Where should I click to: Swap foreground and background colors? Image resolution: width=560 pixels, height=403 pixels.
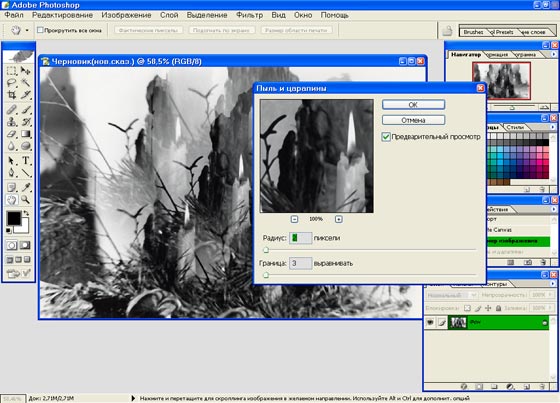point(26,213)
